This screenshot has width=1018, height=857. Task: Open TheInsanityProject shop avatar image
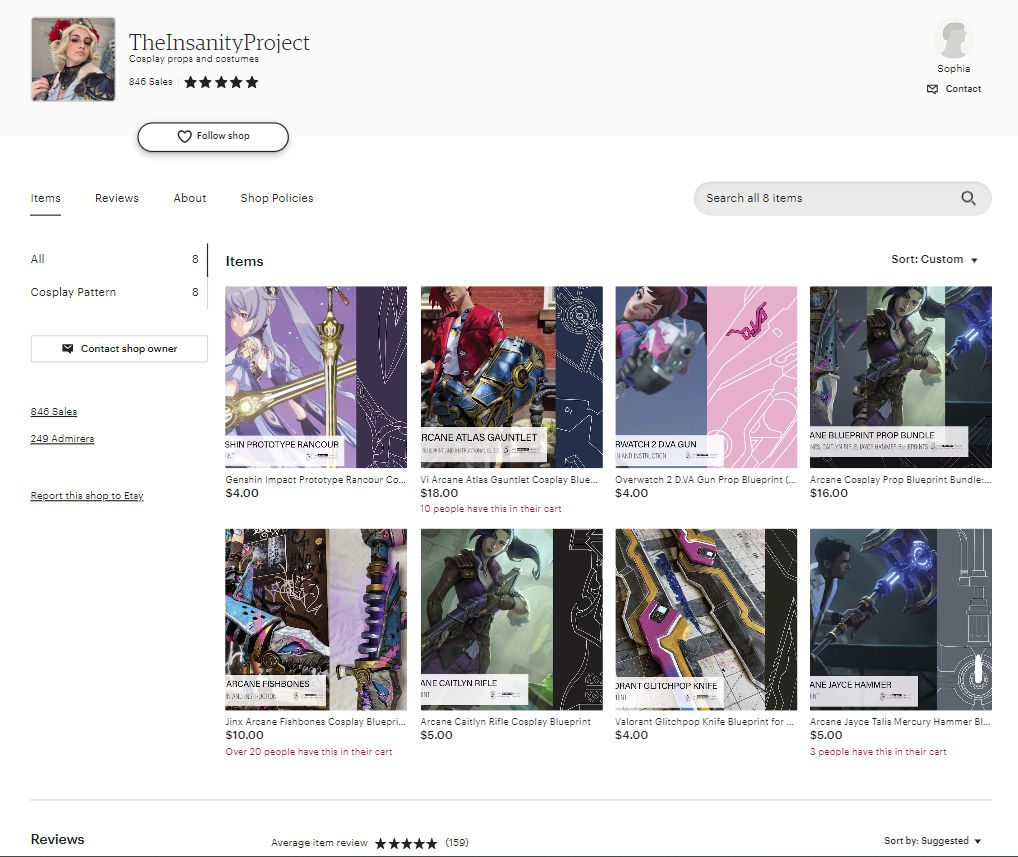click(73, 59)
